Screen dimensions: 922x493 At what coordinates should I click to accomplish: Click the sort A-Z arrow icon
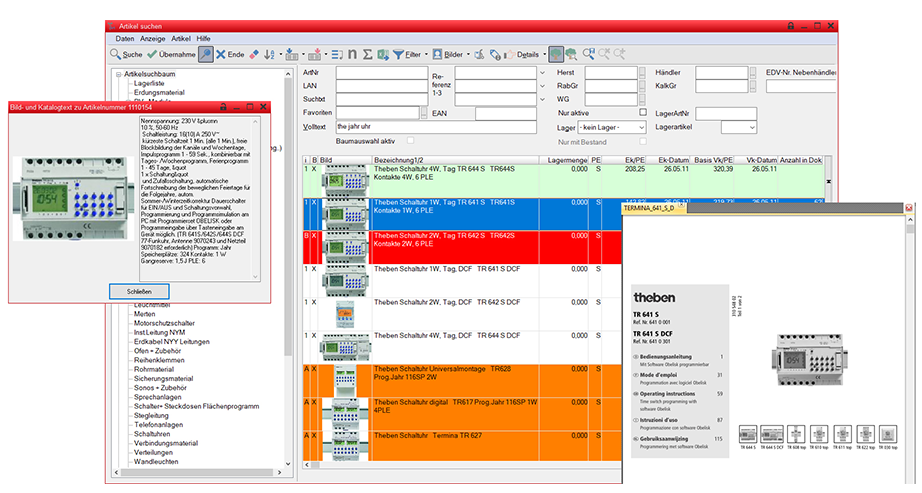(x=269, y=55)
